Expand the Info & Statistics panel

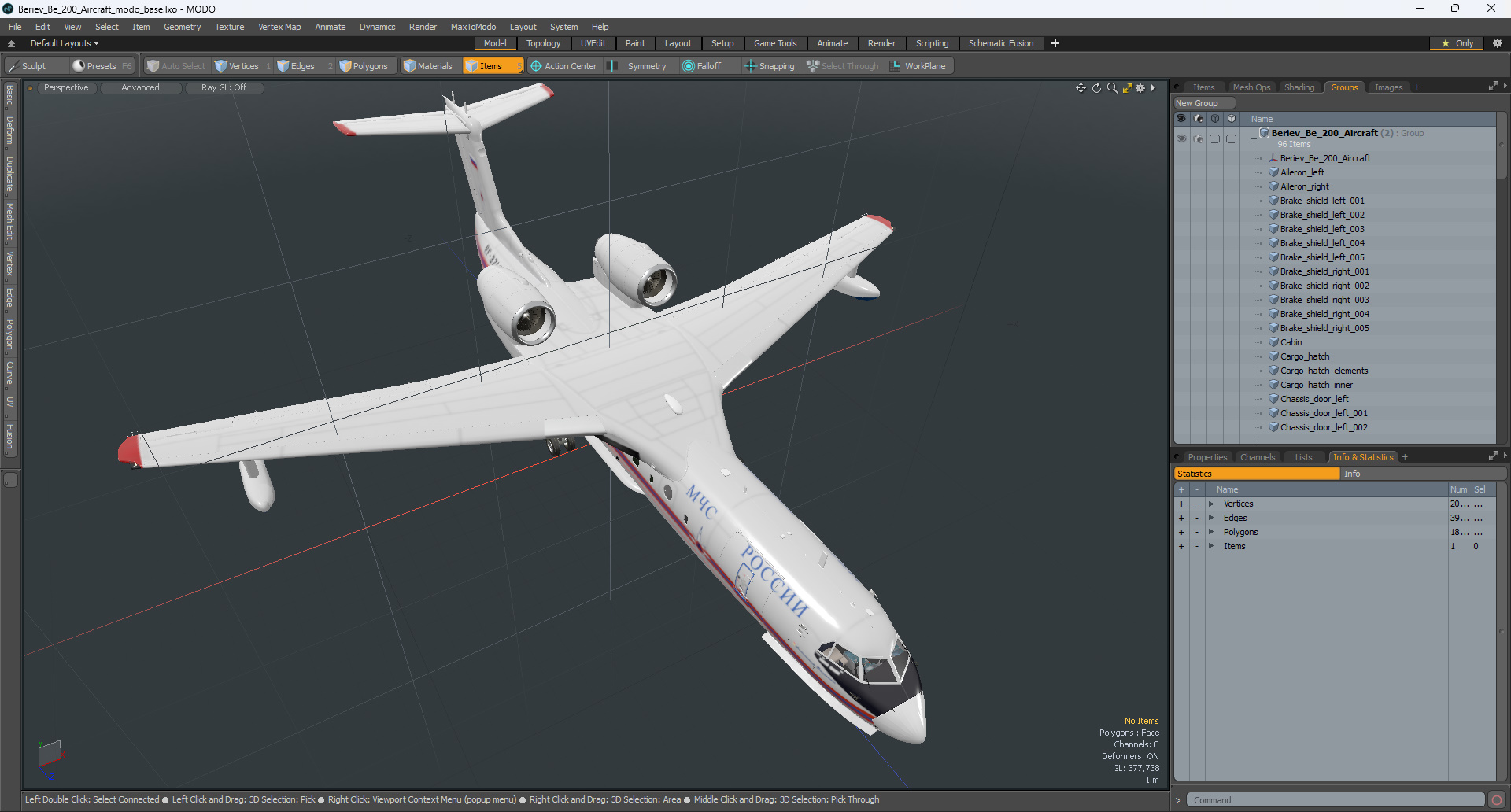(x=1493, y=456)
